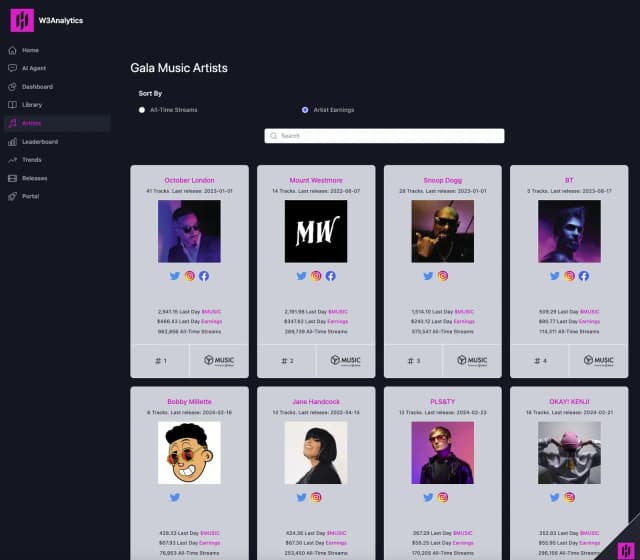This screenshot has height=560, width=640.
Task: Click OKAY! KENJI's photo thumbnail
Action: click(x=569, y=453)
